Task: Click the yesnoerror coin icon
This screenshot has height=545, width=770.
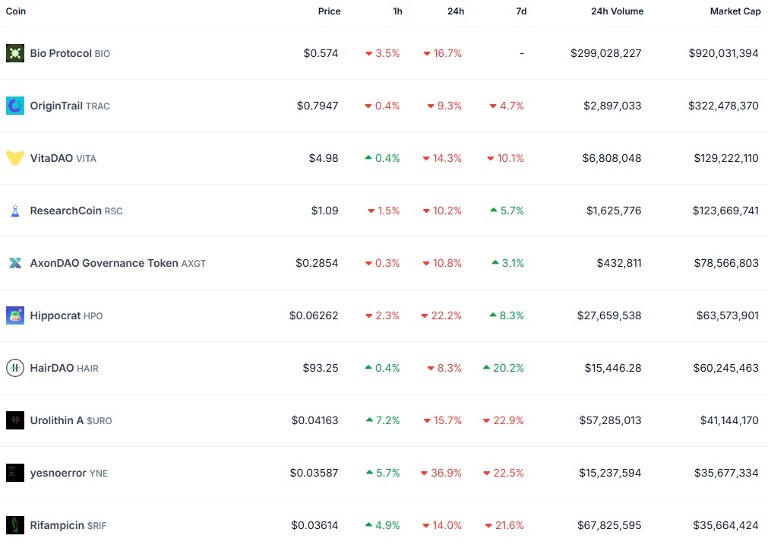Action: tap(15, 473)
